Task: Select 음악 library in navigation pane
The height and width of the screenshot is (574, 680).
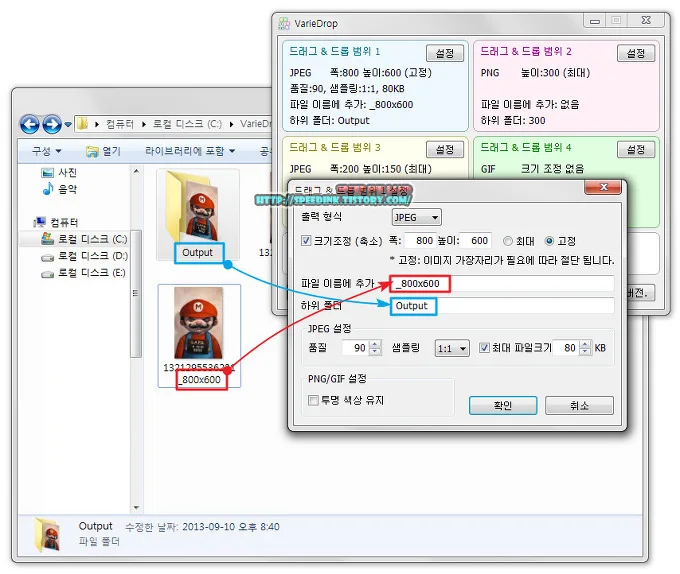Action: click(x=59, y=189)
